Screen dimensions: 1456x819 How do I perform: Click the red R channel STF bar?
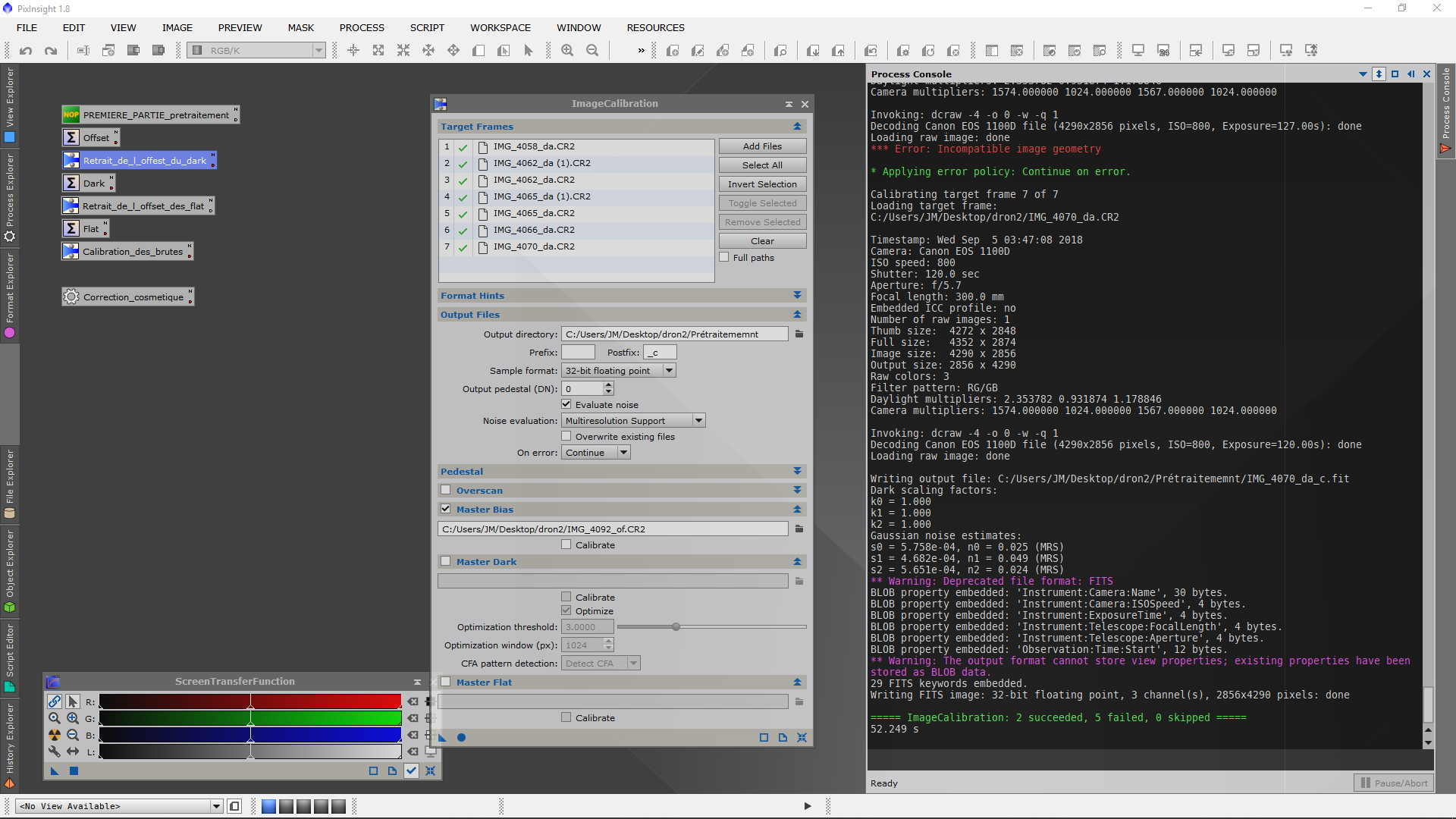point(250,701)
